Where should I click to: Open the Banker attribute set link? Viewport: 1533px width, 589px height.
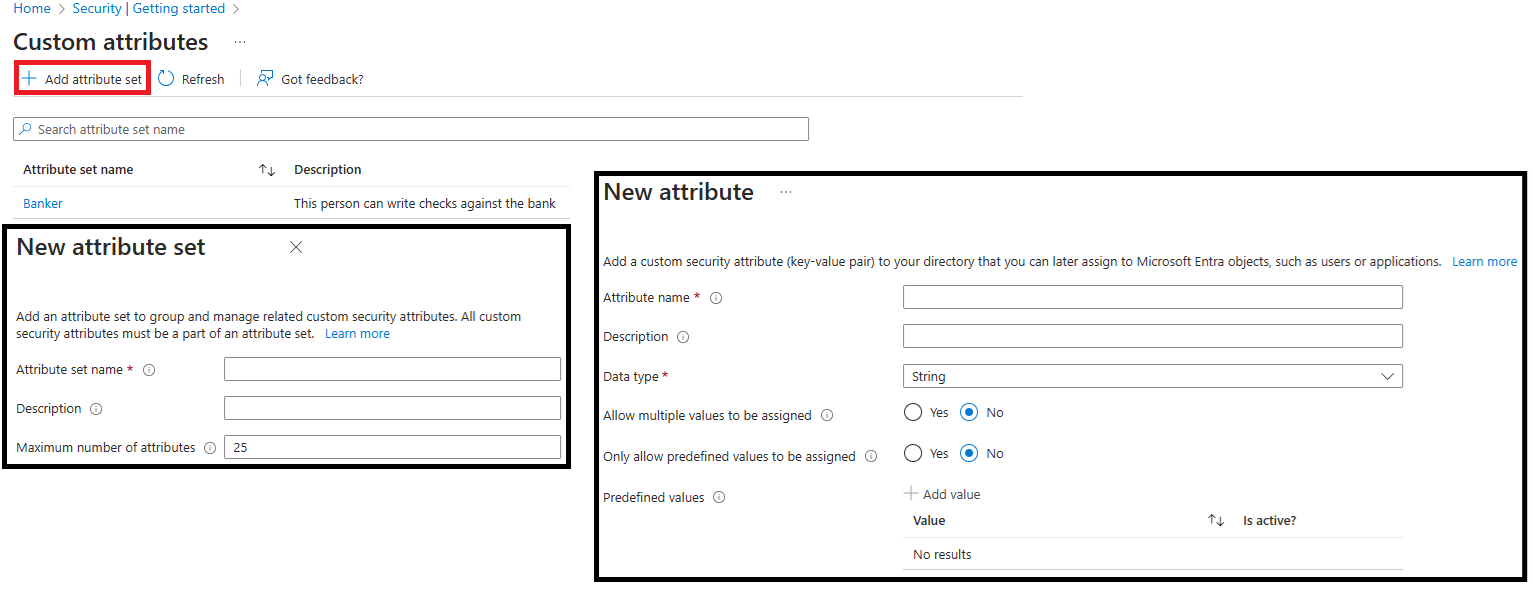43,203
